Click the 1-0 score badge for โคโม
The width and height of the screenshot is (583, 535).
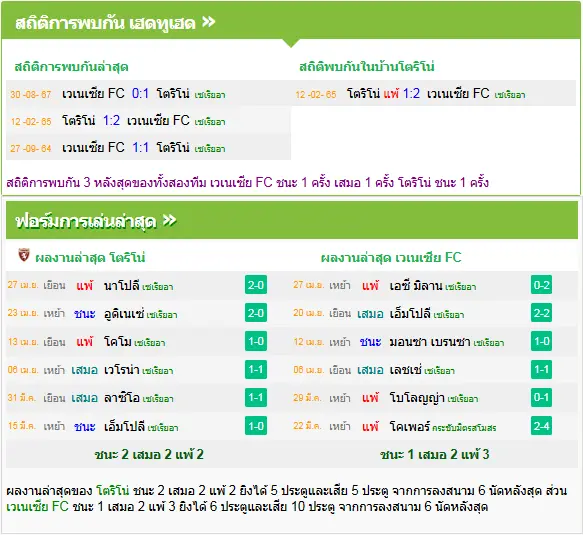point(256,341)
